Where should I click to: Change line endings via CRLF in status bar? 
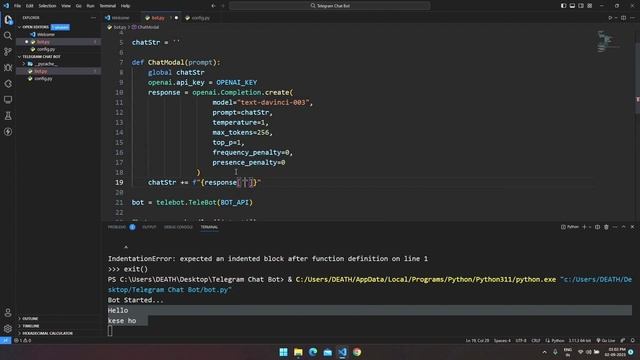click(536, 340)
